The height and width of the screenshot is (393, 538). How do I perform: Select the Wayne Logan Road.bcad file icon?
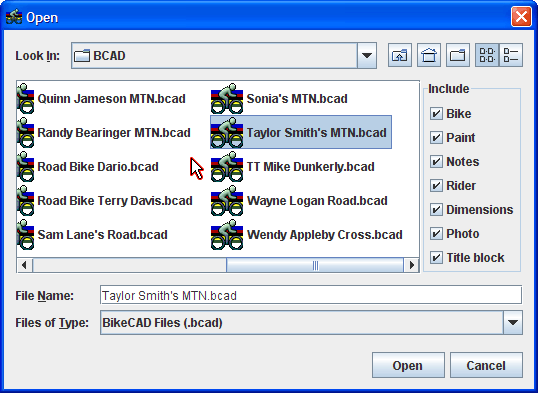click(227, 200)
